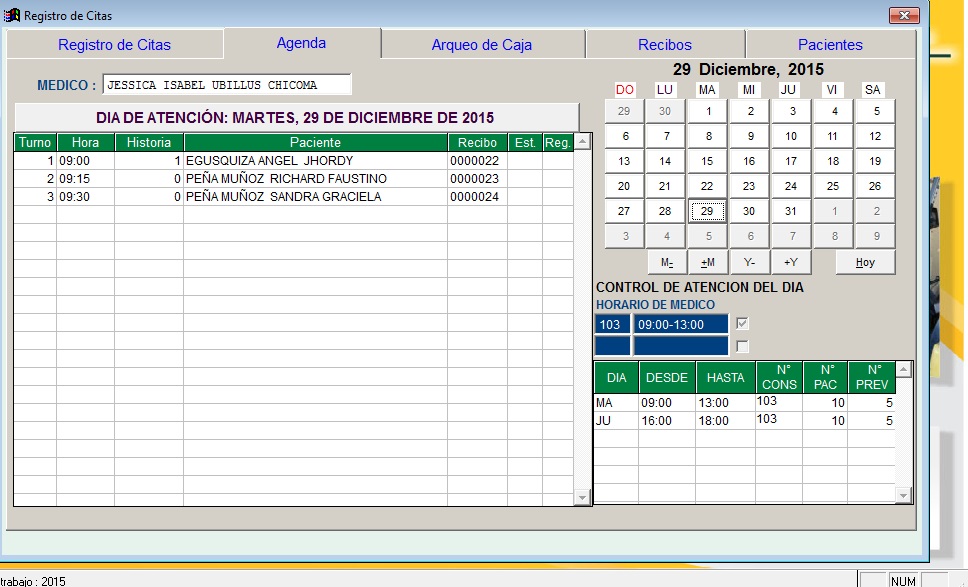Go to the Pacientes tab
This screenshot has width=968, height=587.
click(829, 45)
